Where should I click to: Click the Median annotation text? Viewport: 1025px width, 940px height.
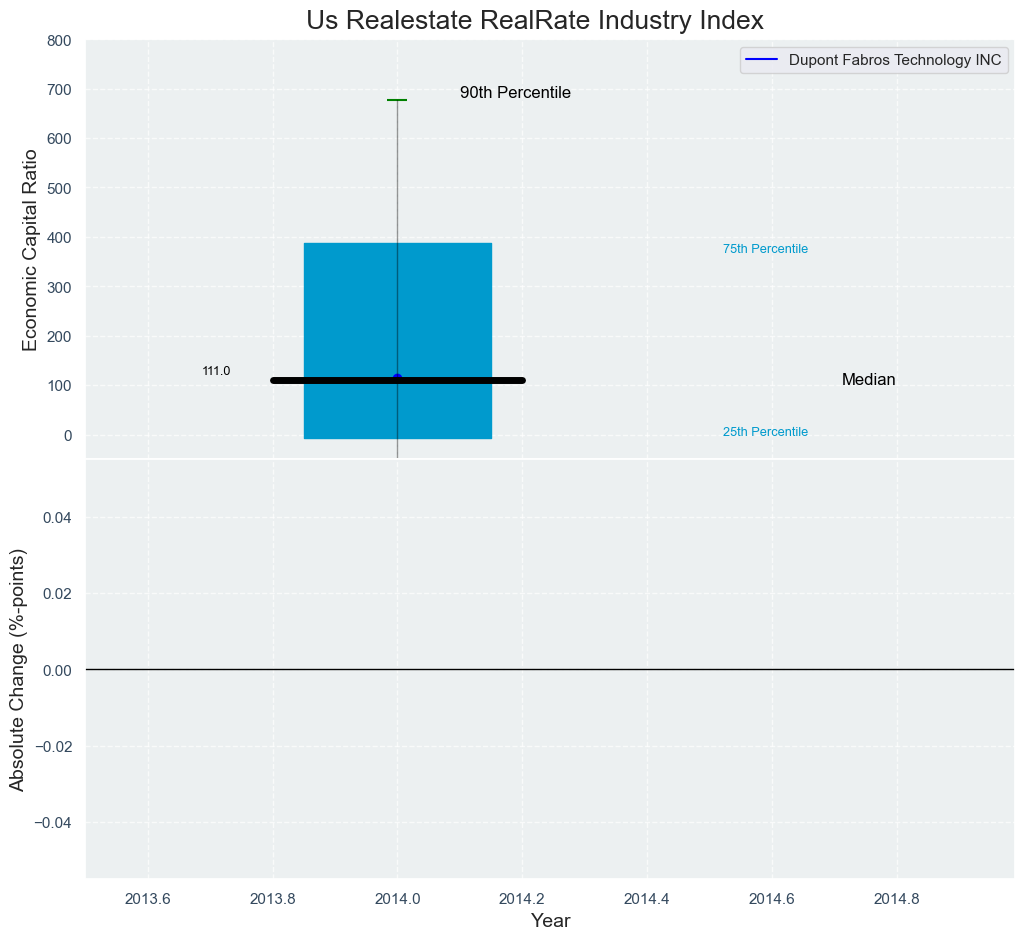click(868, 380)
